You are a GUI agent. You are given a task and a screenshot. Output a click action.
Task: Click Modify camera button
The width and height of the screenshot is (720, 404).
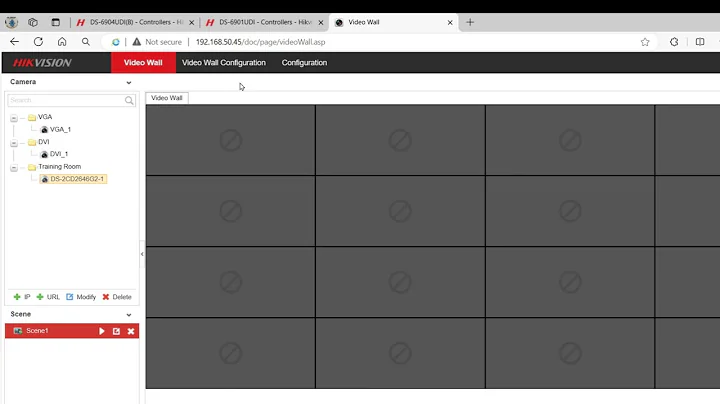(x=81, y=297)
